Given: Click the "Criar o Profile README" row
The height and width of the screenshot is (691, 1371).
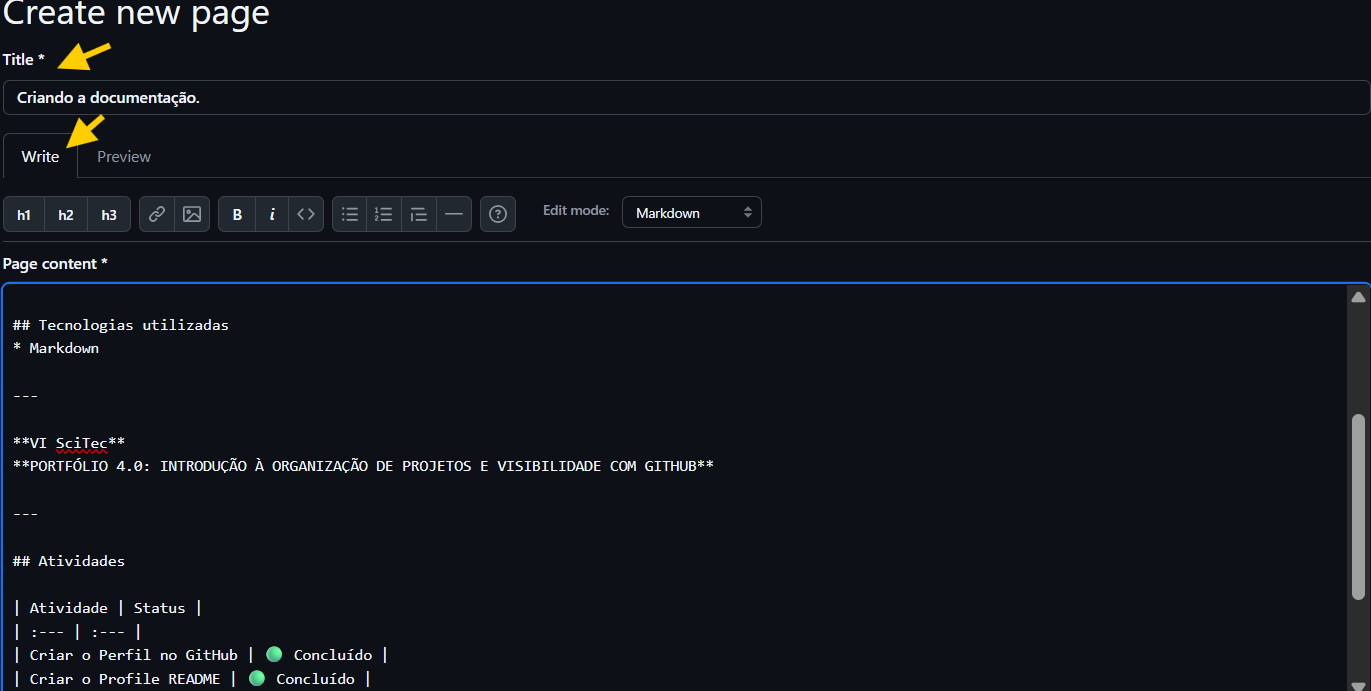Looking at the screenshot, I should (192, 679).
